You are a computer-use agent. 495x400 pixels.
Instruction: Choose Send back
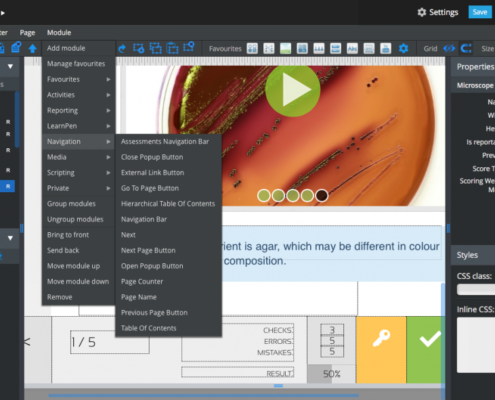pos(79,250)
